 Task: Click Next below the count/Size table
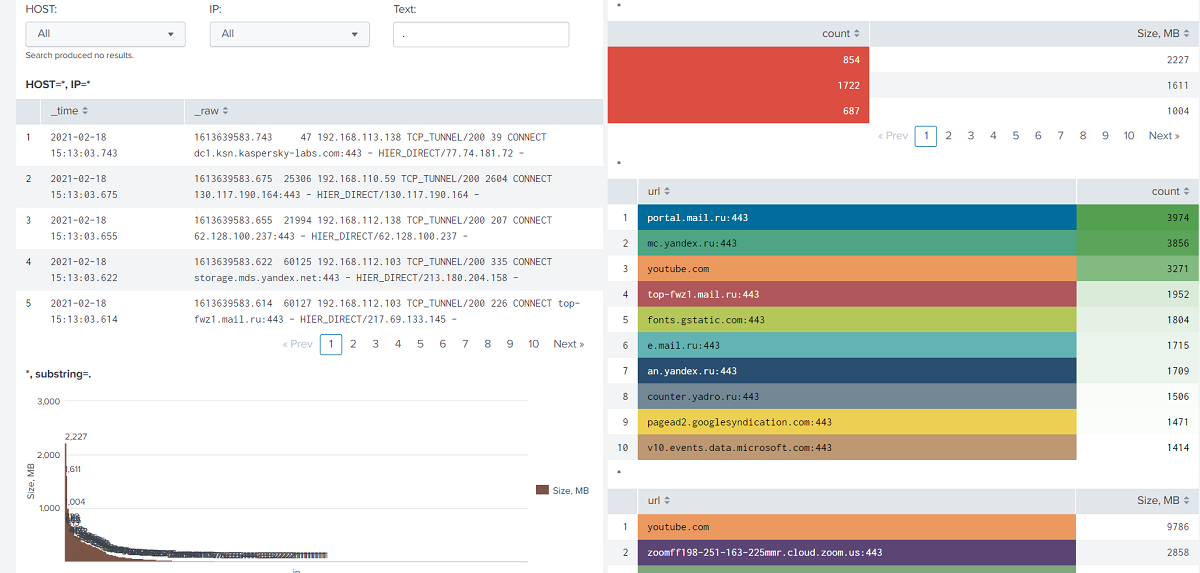(1164, 136)
